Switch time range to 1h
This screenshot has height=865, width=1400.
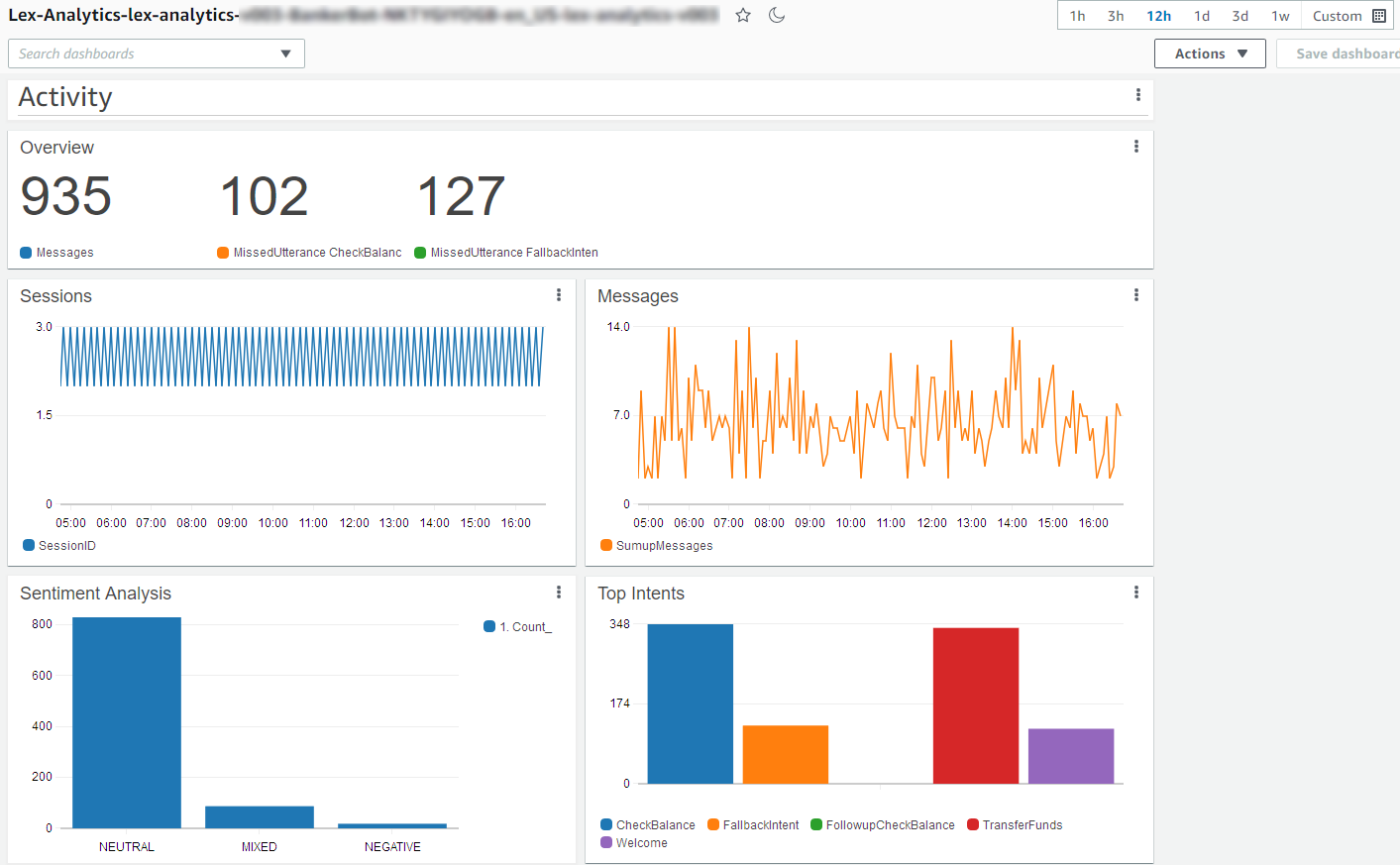1077,16
